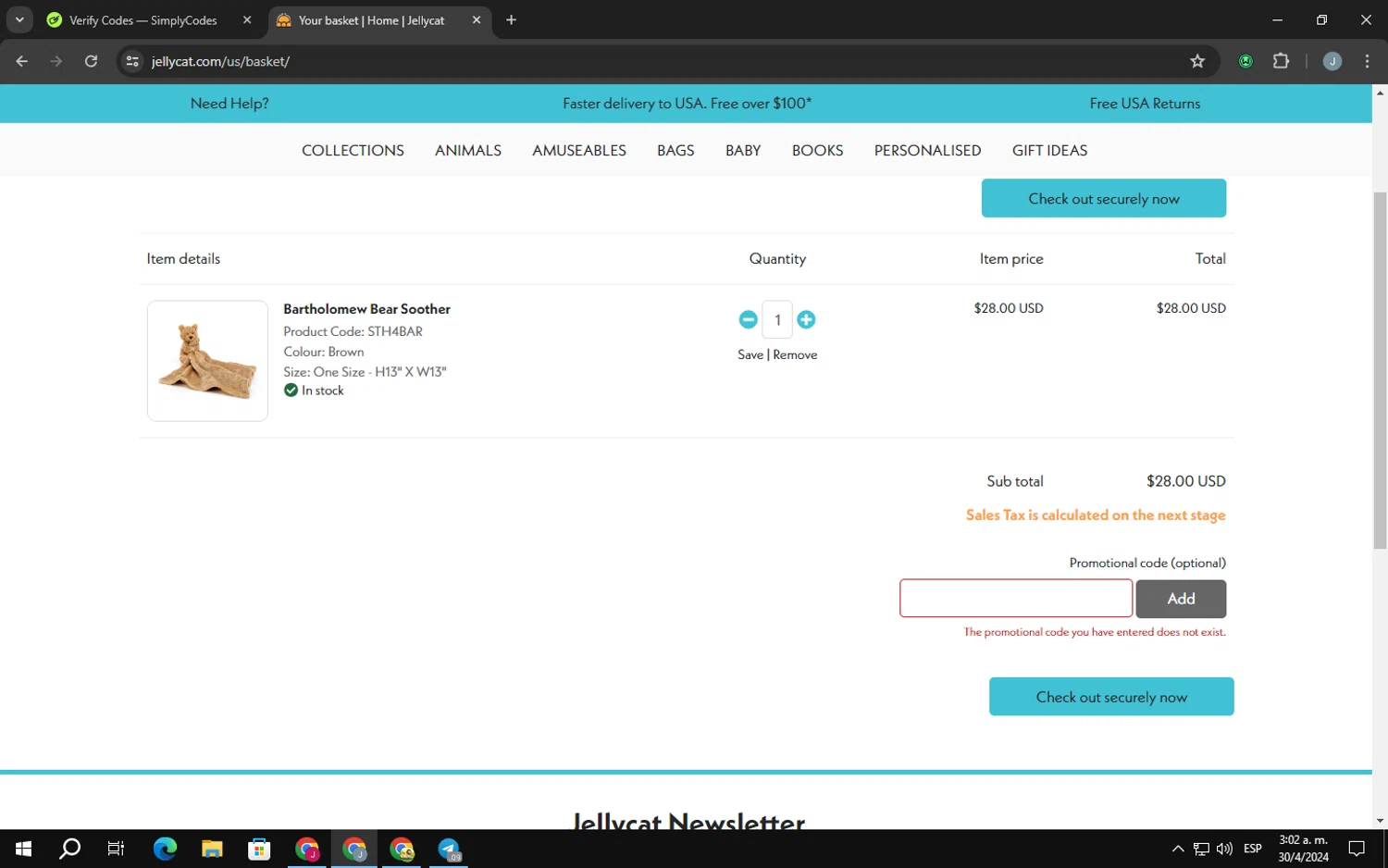This screenshot has width=1388, height=868.
Task: View site information icon in address bar
Action: coord(132,61)
